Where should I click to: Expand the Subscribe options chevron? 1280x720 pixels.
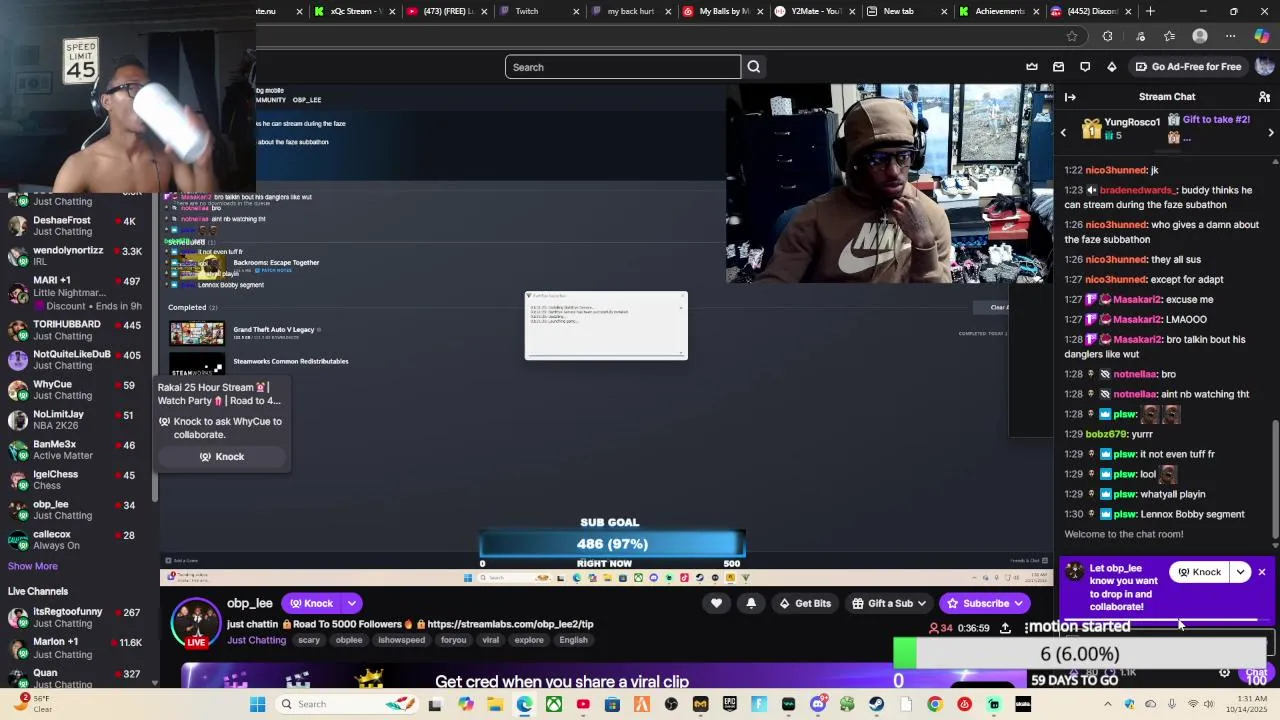(x=1018, y=603)
